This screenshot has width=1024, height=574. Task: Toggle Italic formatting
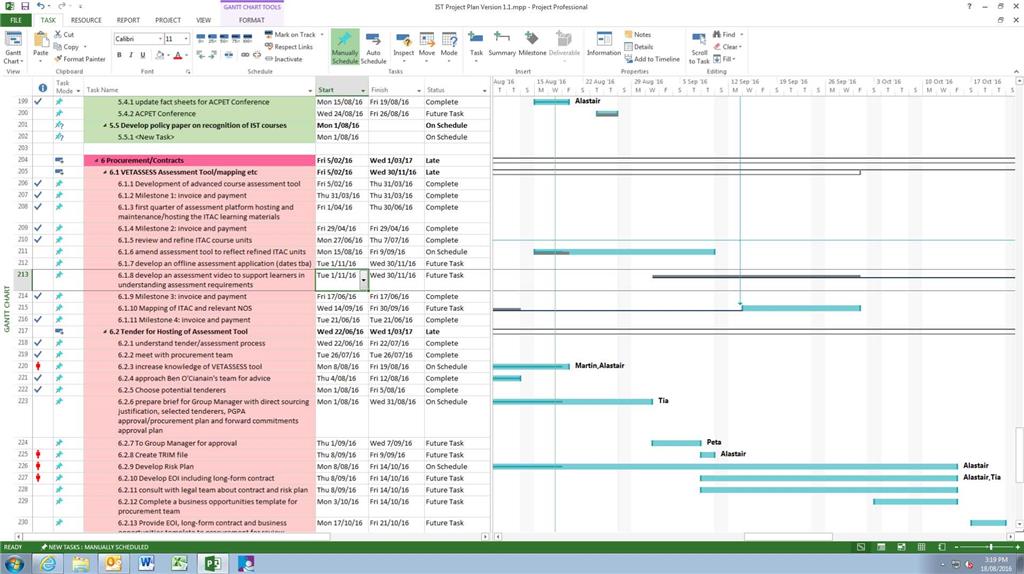pos(131,56)
